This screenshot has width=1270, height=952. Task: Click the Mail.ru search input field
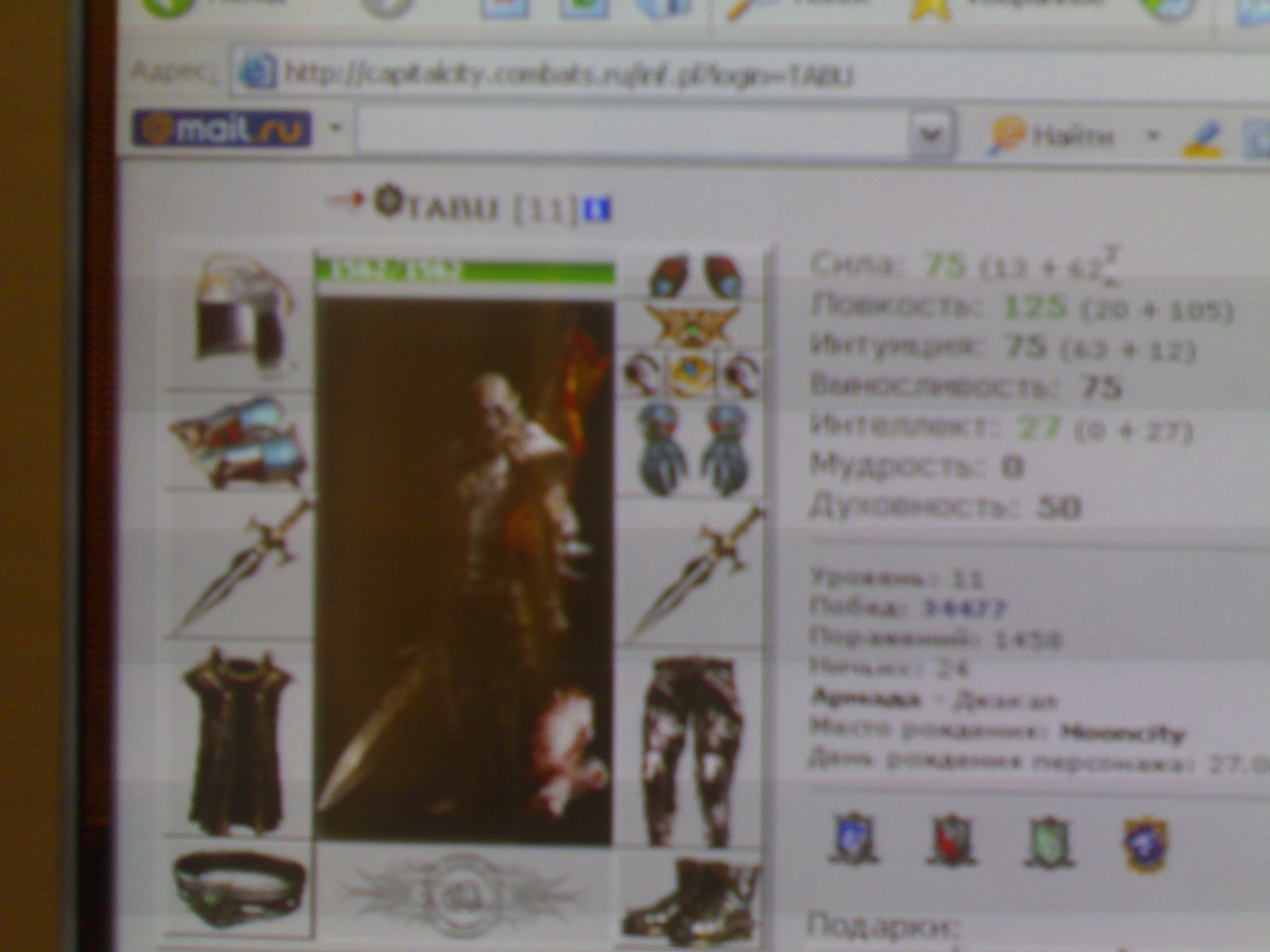tap(632, 133)
